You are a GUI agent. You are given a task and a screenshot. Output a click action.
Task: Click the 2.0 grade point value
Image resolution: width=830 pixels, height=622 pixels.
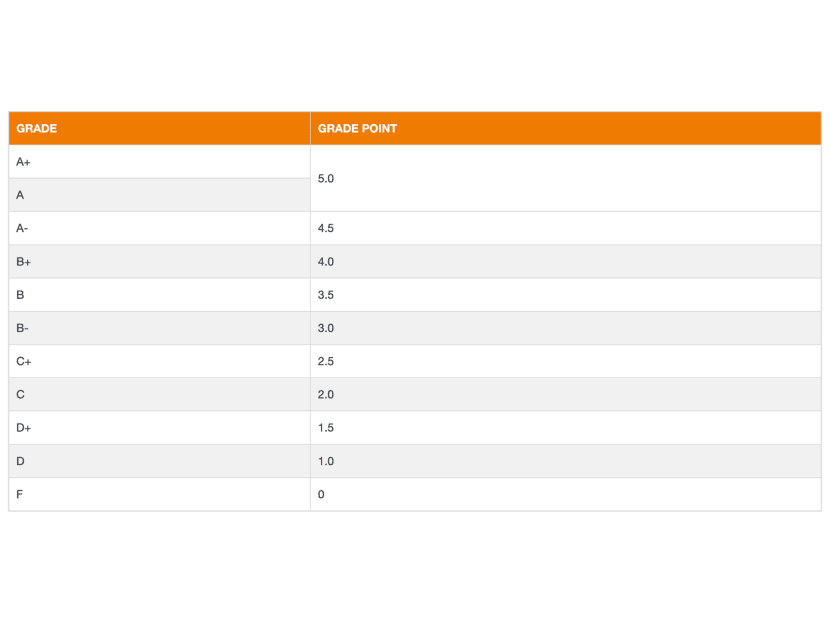(x=326, y=395)
